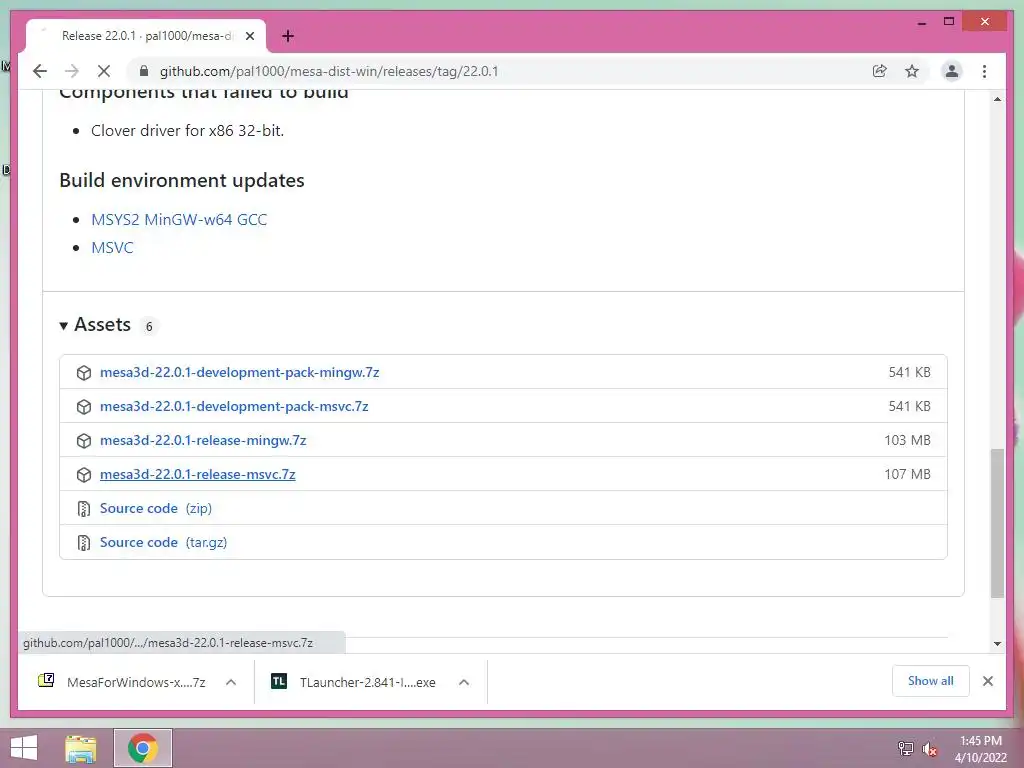Viewport: 1024px width, 768px height.
Task: Open the MSYS2 MinGW-w64 GCC link
Action: tap(179, 219)
